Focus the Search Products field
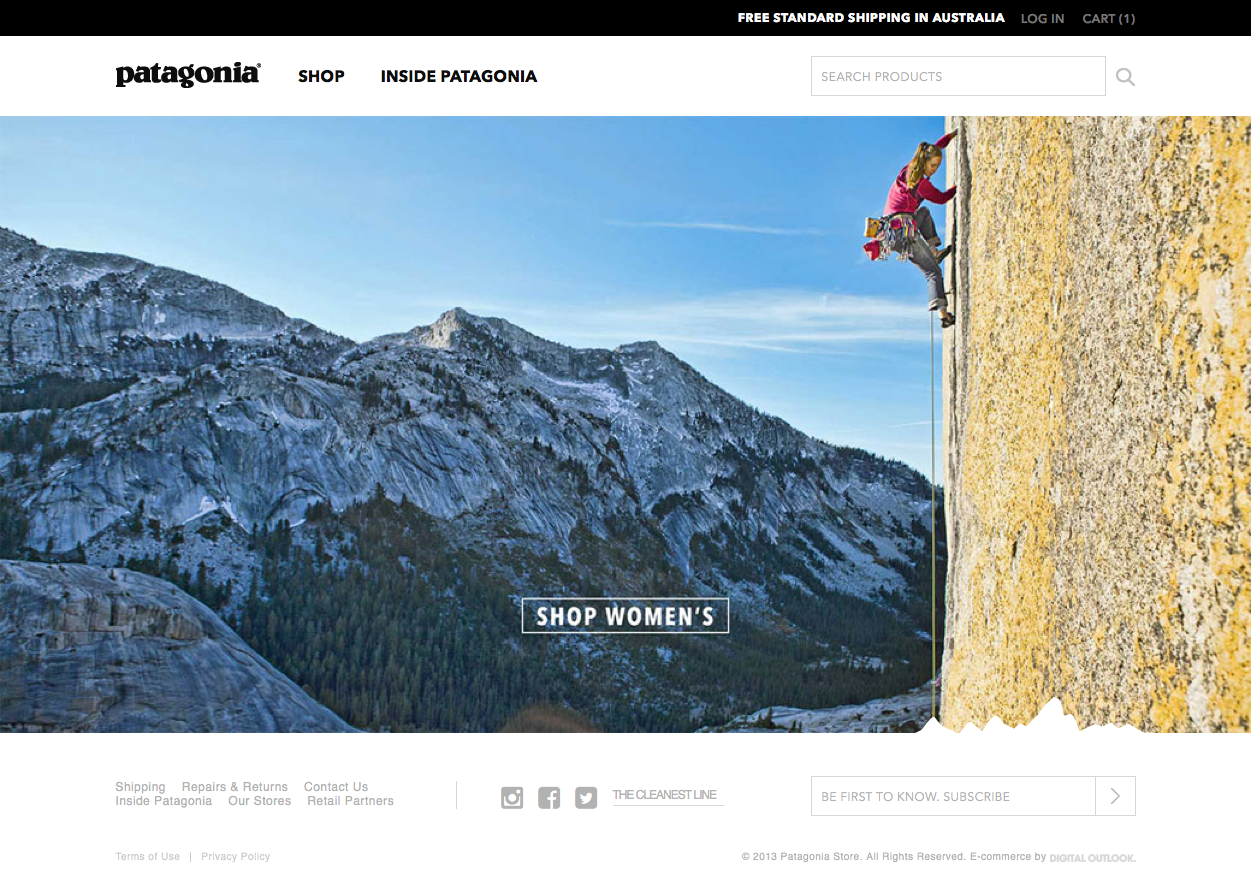1251x893 pixels. (x=958, y=76)
